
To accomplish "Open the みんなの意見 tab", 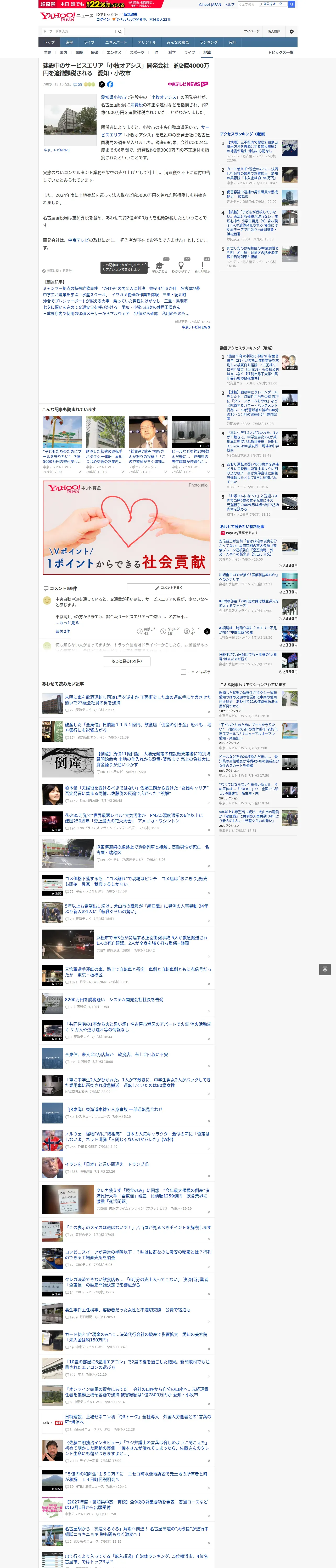I will coord(177,43).
